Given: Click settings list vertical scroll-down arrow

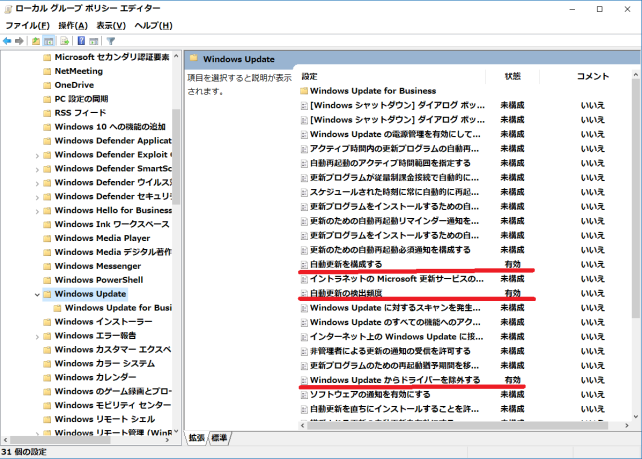Looking at the screenshot, I should (x=635, y=417).
